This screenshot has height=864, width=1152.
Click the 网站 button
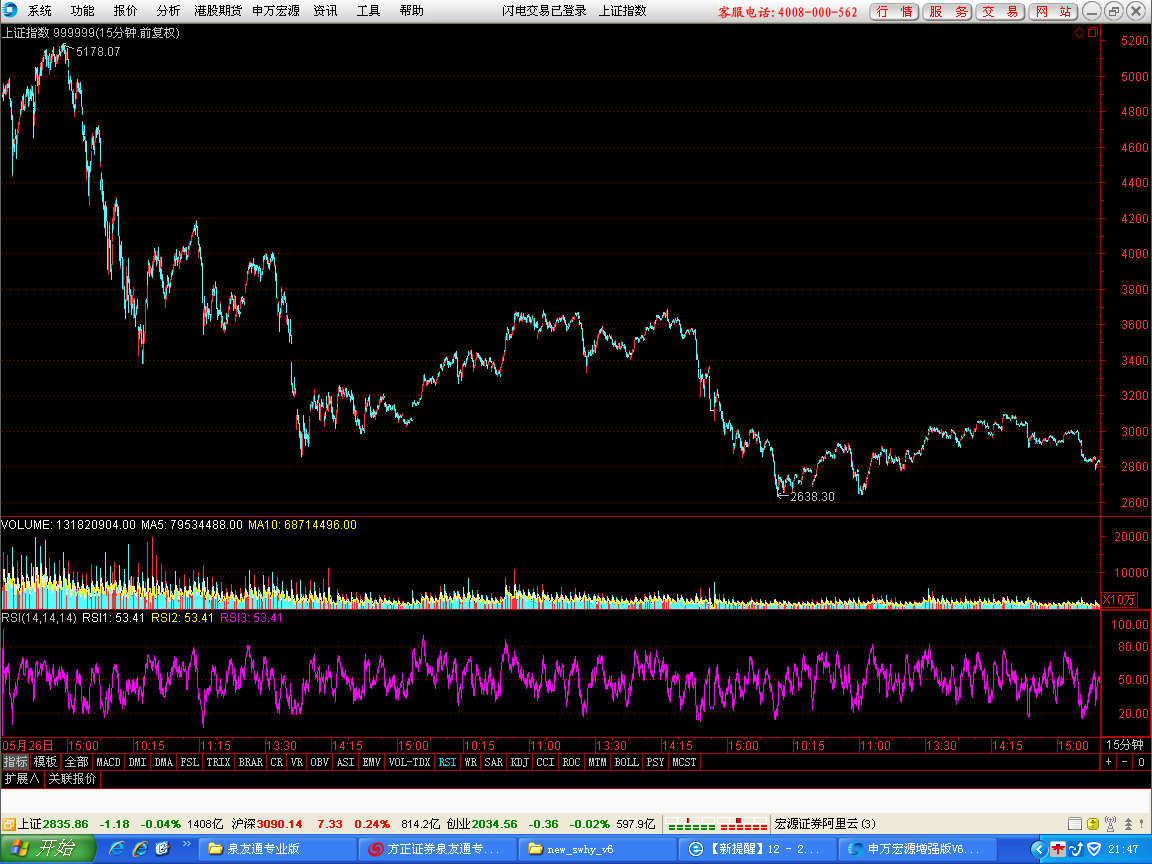[1053, 11]
